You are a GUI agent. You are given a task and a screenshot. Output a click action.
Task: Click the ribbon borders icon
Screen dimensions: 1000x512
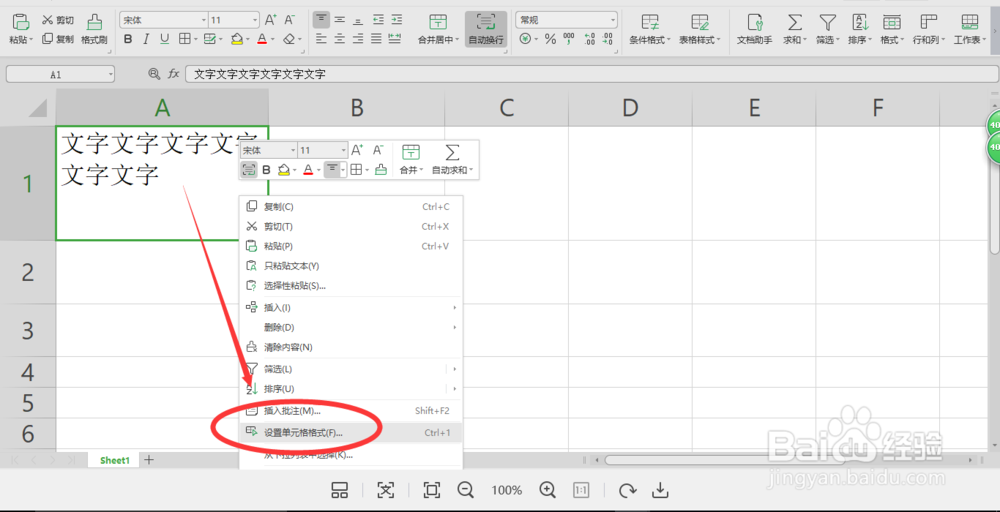pos(184,40)
